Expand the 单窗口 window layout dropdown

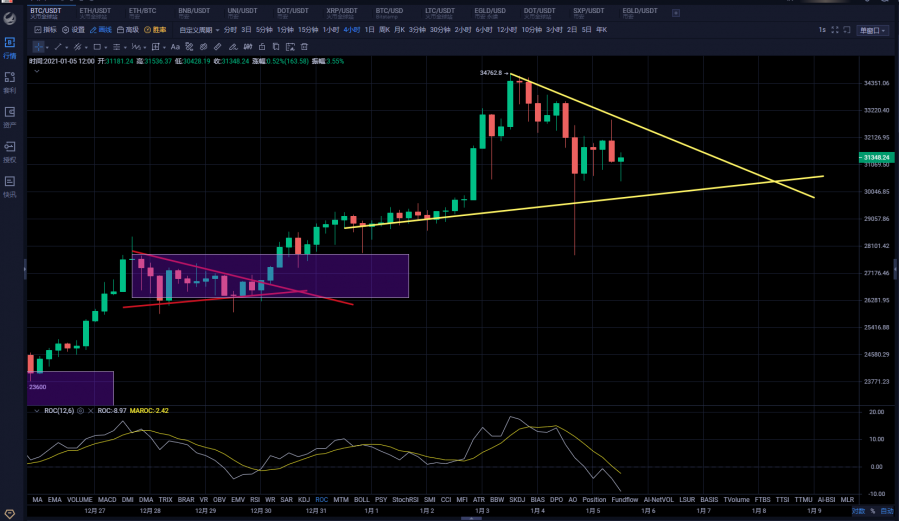tap(872, 30)
